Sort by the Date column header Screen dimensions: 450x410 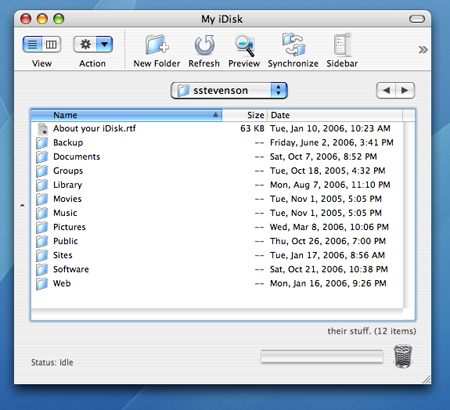point(335,115)
